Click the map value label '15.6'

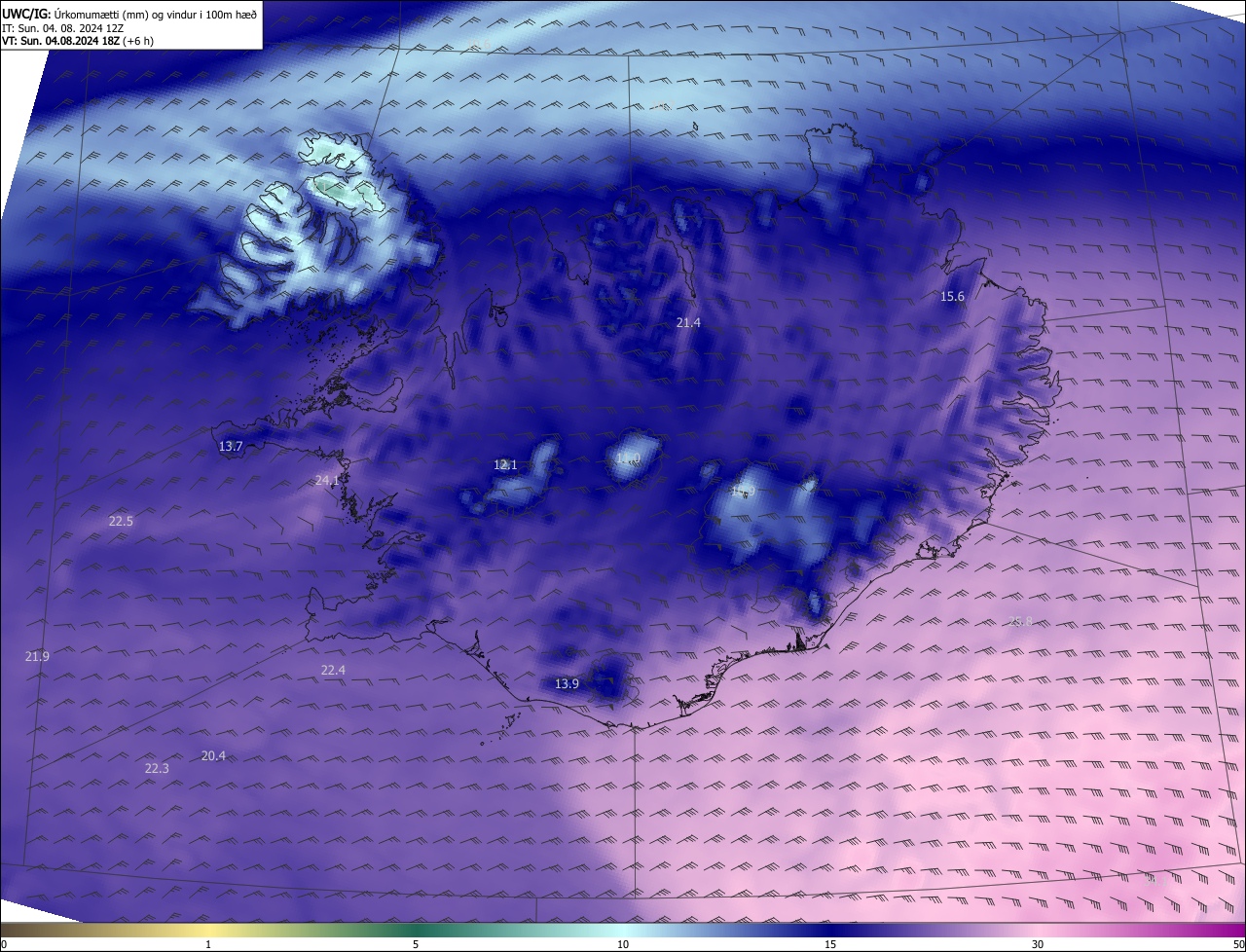point(952,297)
